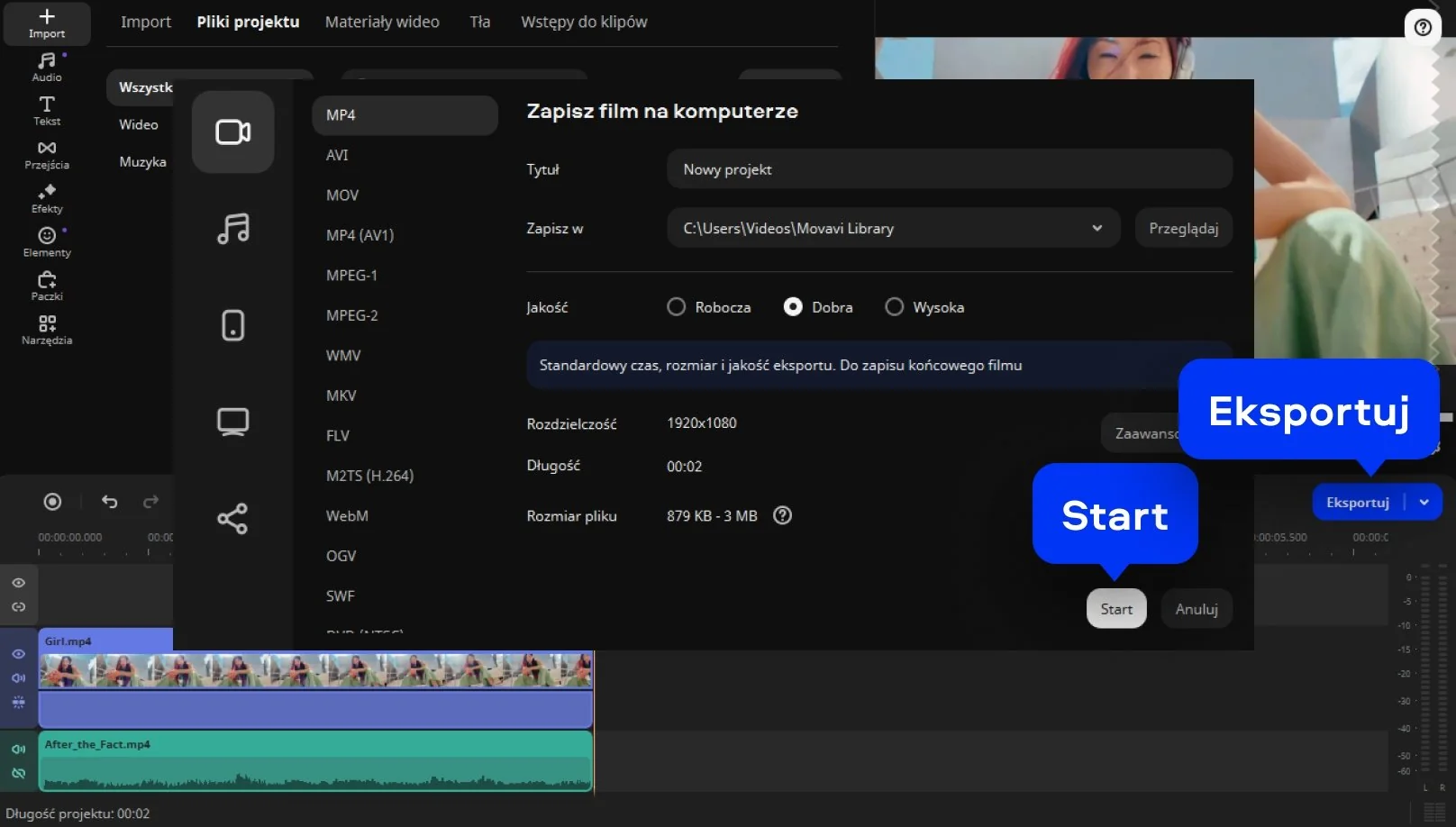The width and height of the screenshot is (1456, 827).
Task: Click the audio level meter
Action: point(1432,671)
